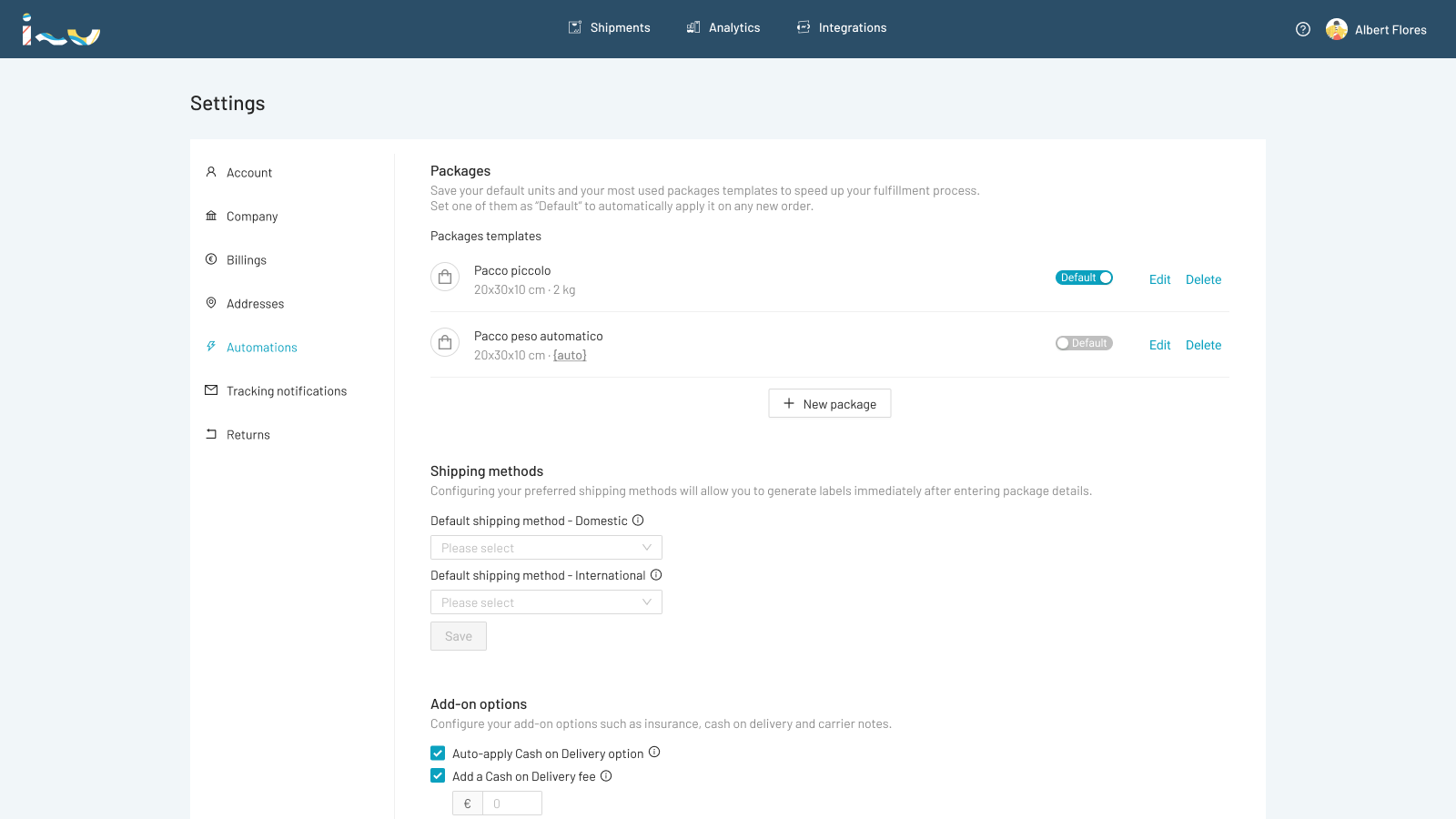Click the Albert Flores profile avatar
Viewport: 1456px width, 819px height.
pos(1336,29)
